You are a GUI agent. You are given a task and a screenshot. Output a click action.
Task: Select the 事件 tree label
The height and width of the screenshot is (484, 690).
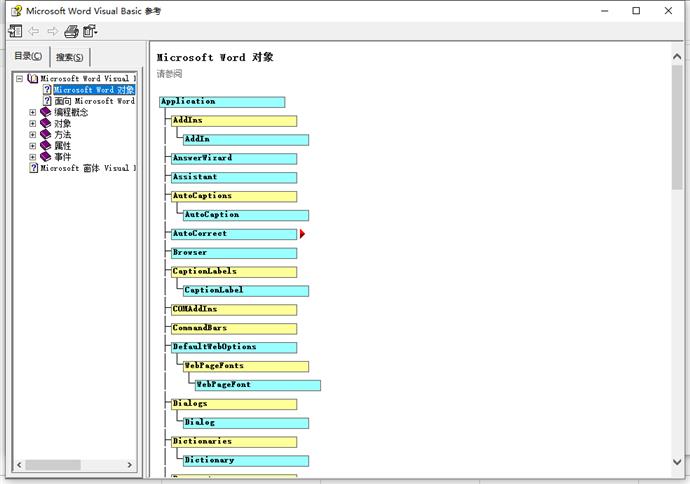pos(62,157)
